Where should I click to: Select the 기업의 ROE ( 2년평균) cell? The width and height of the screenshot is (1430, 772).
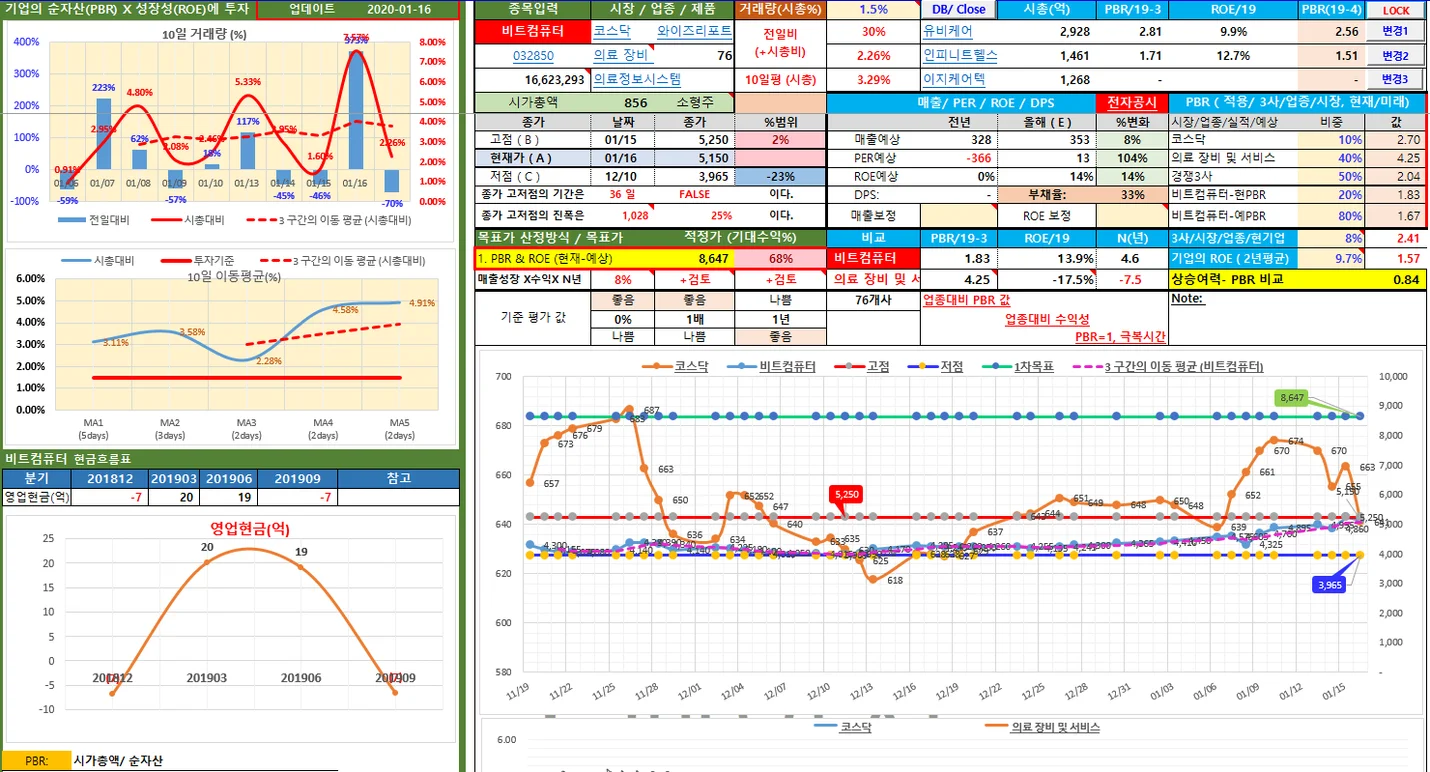coord(1232,259)
